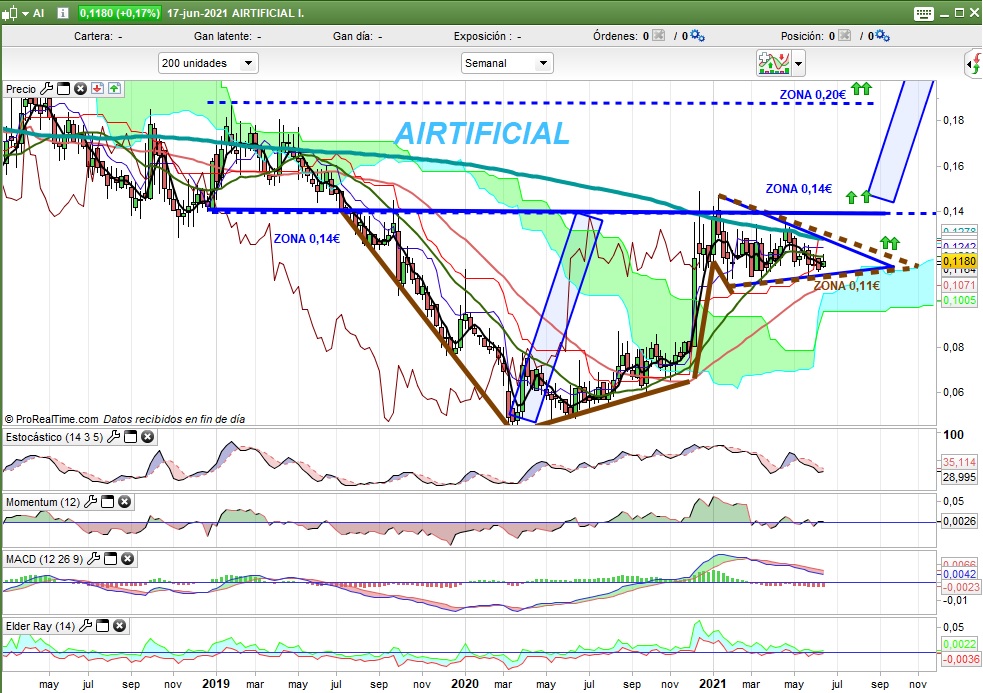This screenshot has height=693, width=983.
Task: Click the Gan día field
Action: coord(357,36)
